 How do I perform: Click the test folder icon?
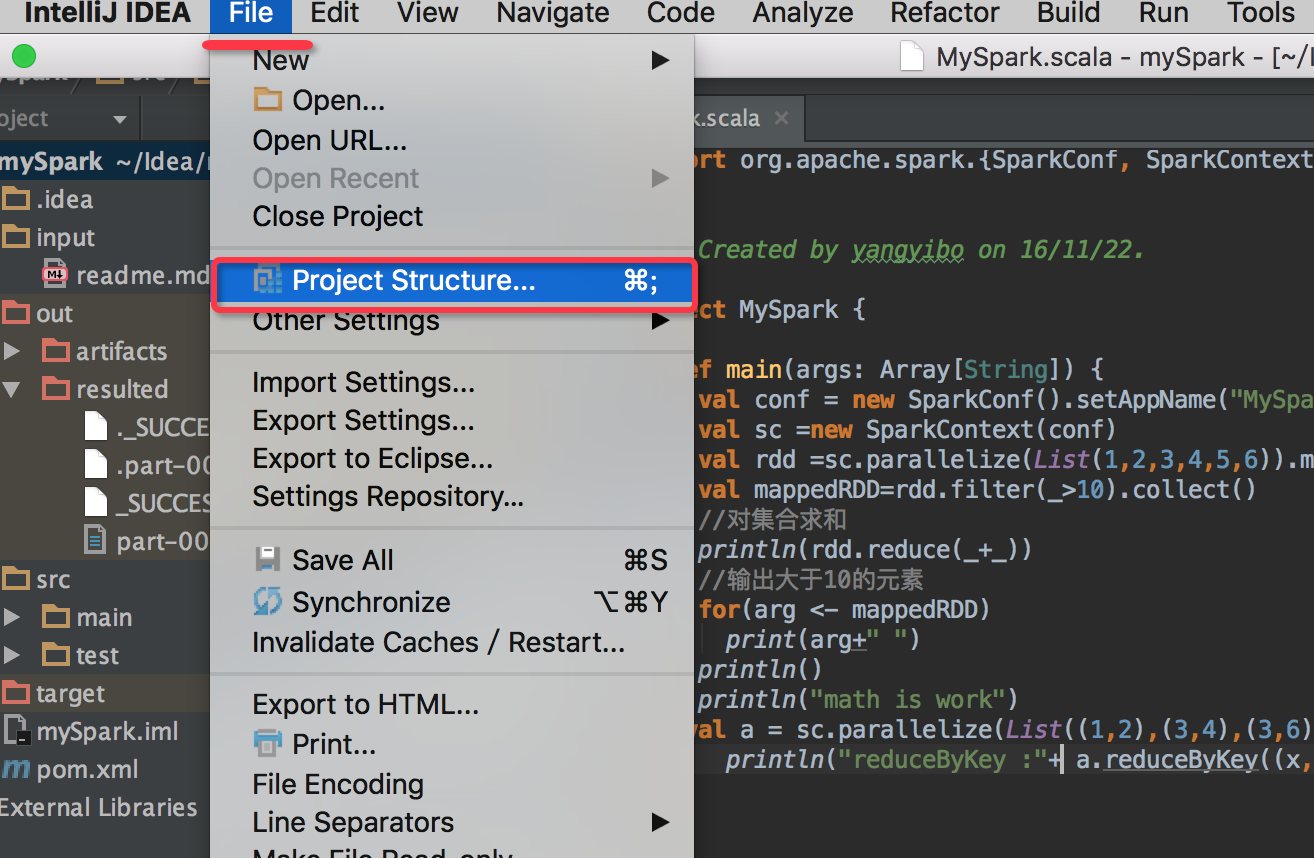[x=56, y=655]
